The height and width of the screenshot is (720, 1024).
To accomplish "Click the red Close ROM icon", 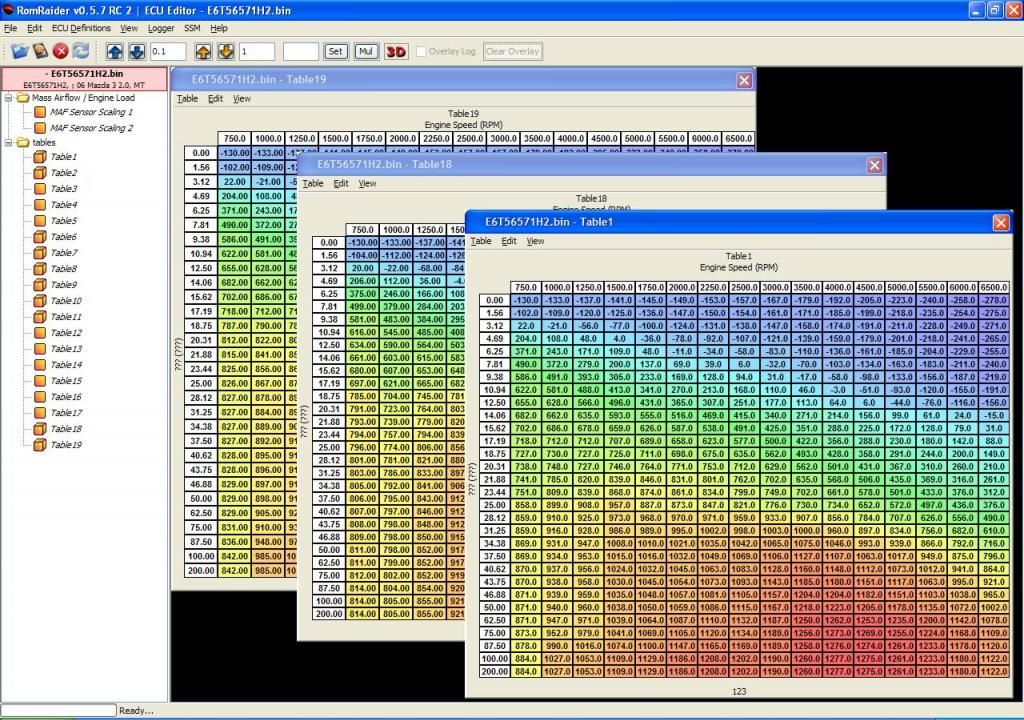I will [x=61, y=51].
